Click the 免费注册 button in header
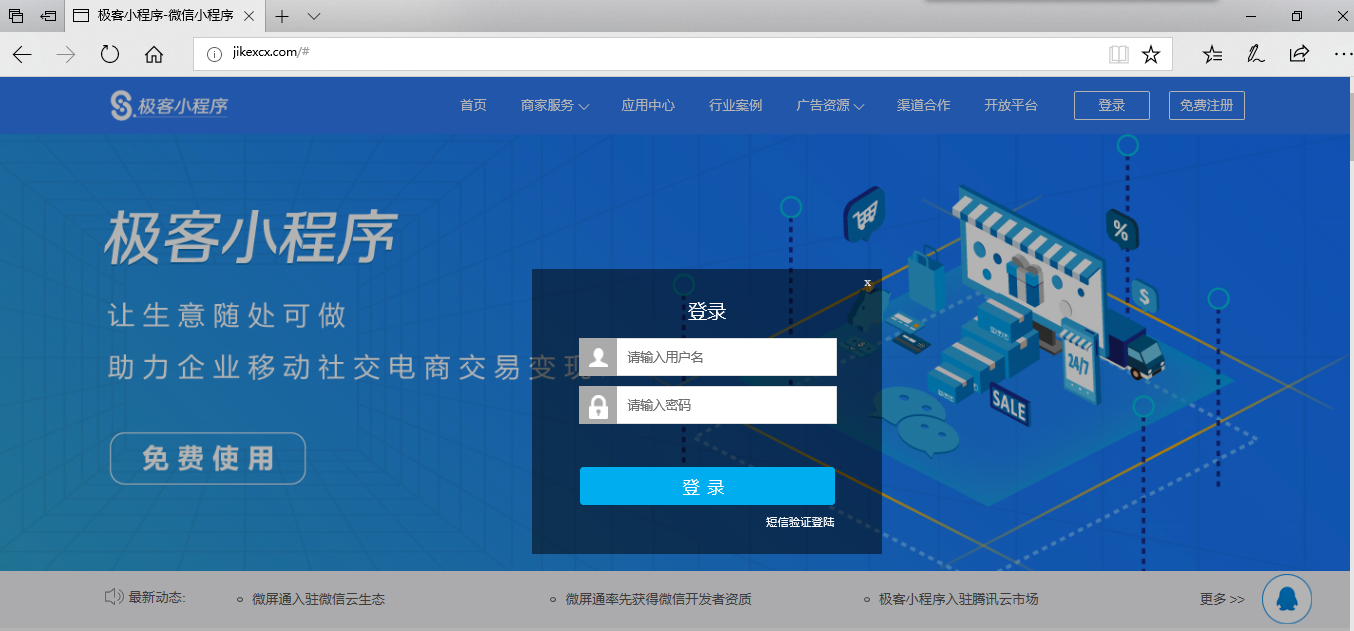The height and width of the screenshot is (631, 1354). click(x=1207, y=105)
